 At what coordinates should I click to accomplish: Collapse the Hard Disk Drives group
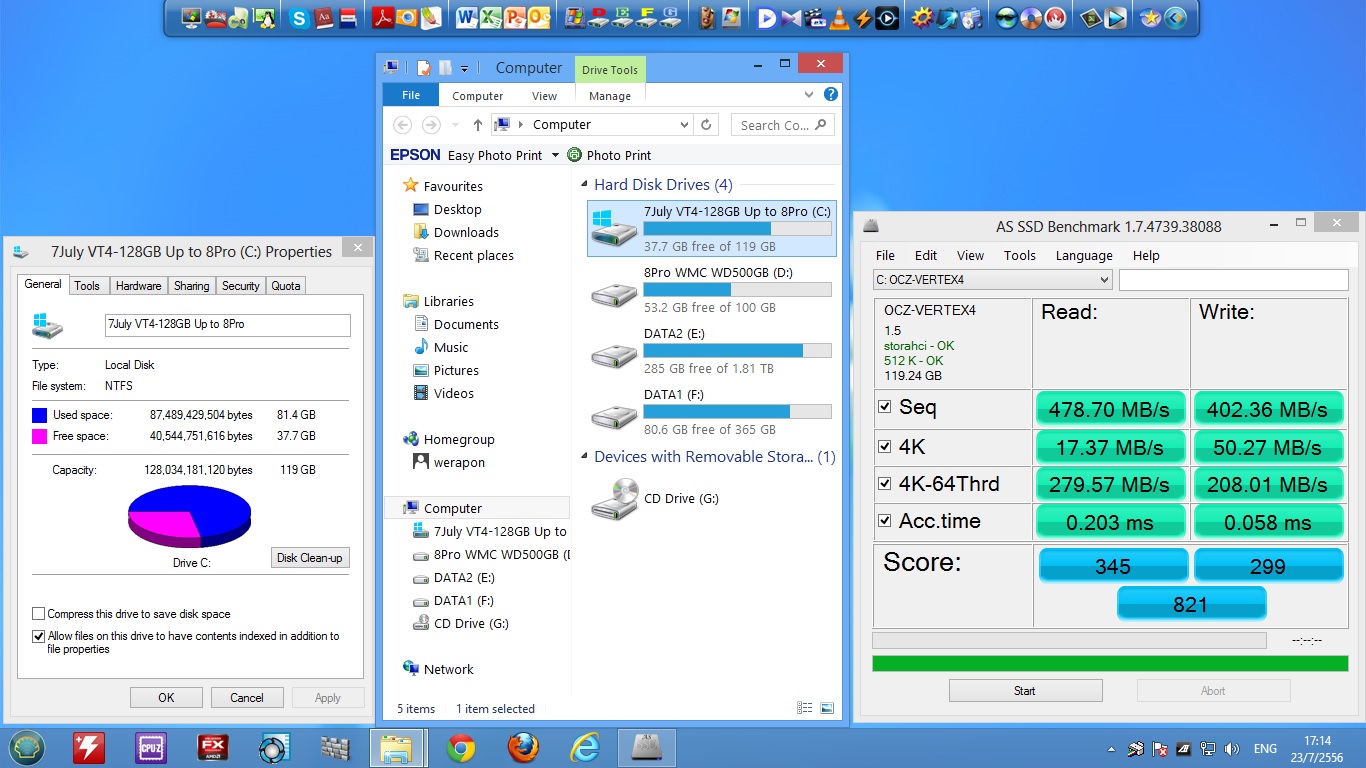584,185
